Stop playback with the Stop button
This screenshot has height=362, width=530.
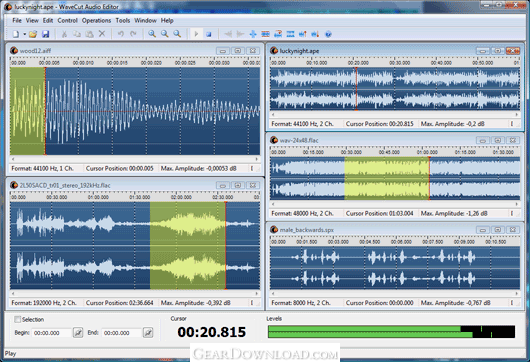coord(209,34)
